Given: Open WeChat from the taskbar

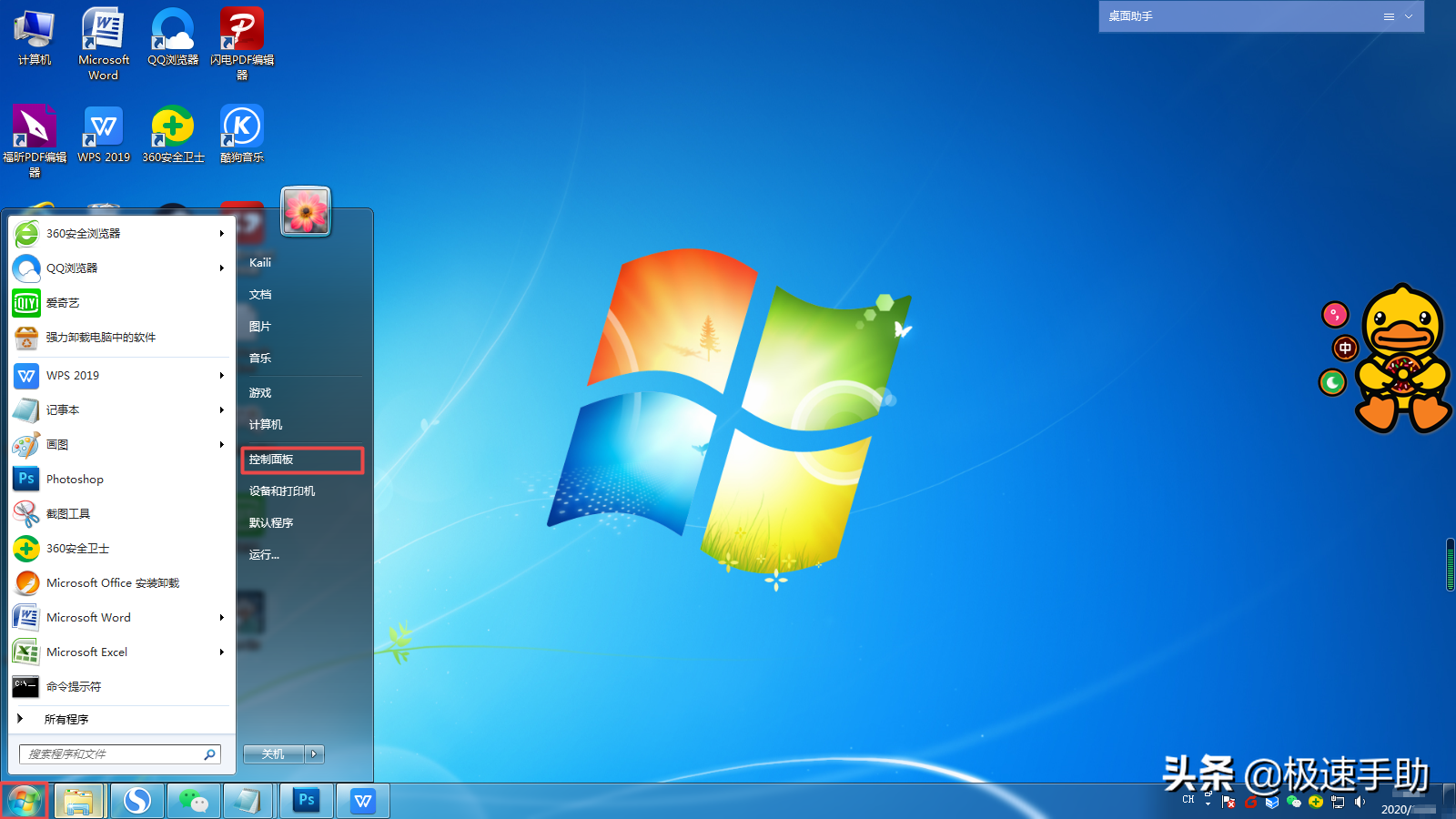Looking at the screenshot, I should point(193,801).
